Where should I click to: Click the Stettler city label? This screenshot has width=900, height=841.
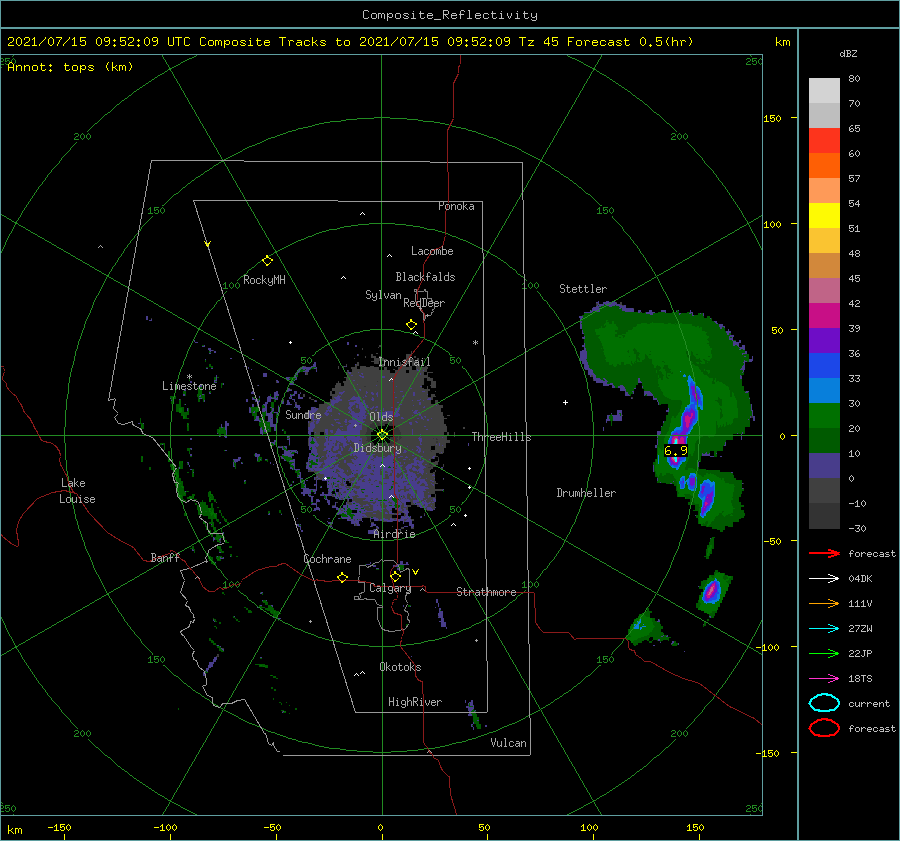pos(583,289)
